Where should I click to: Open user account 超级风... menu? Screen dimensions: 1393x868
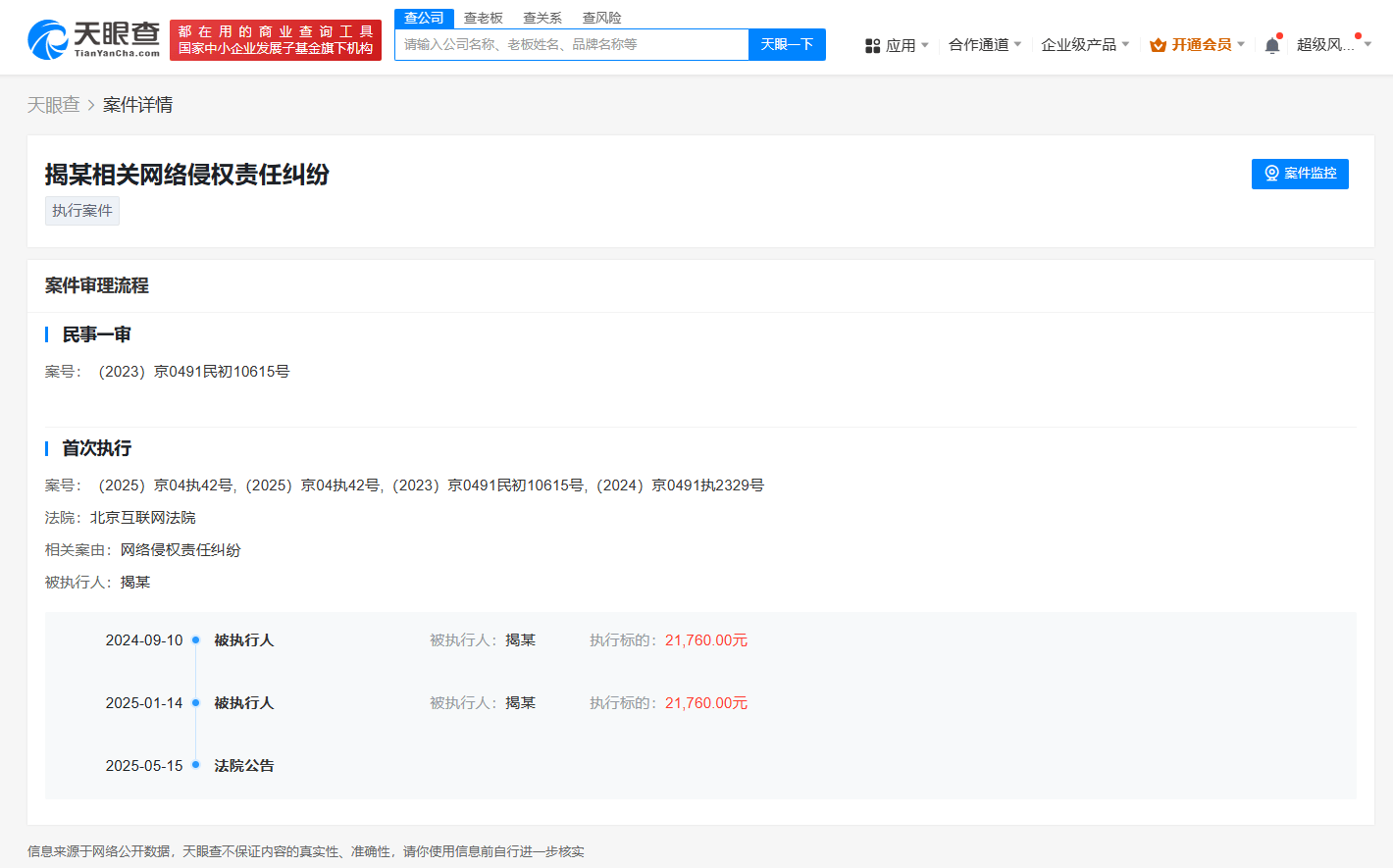(x=1325, y=45)
